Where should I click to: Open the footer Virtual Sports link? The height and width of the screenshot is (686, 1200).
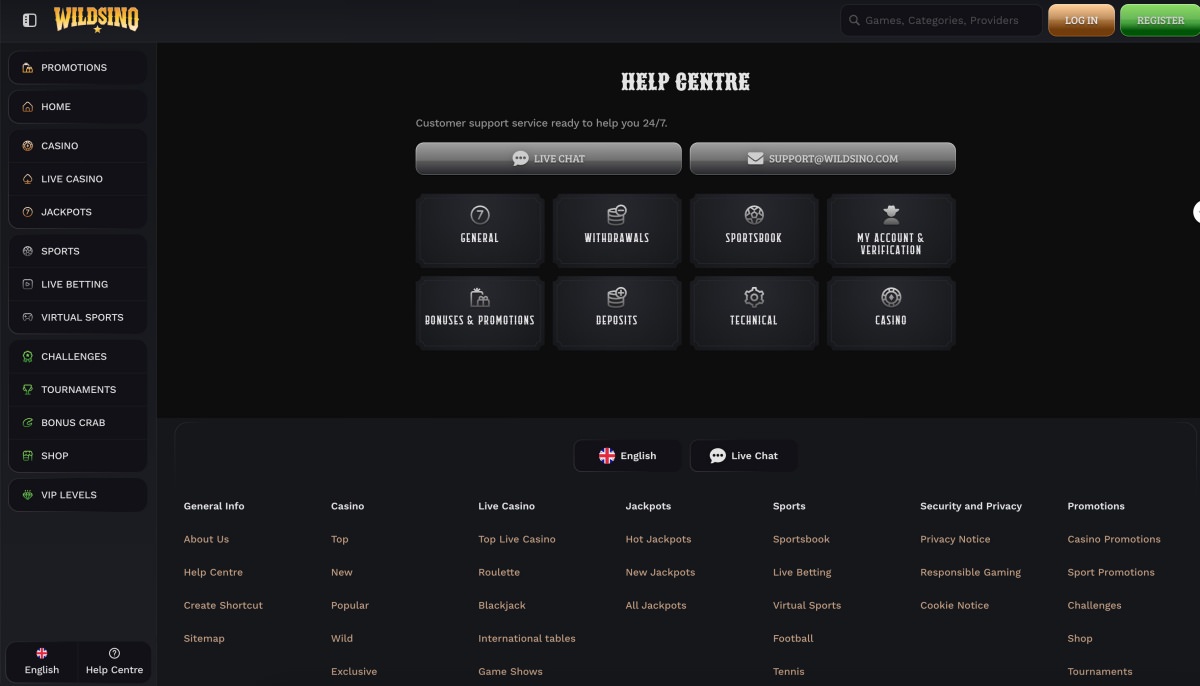(x=807, y=605)
